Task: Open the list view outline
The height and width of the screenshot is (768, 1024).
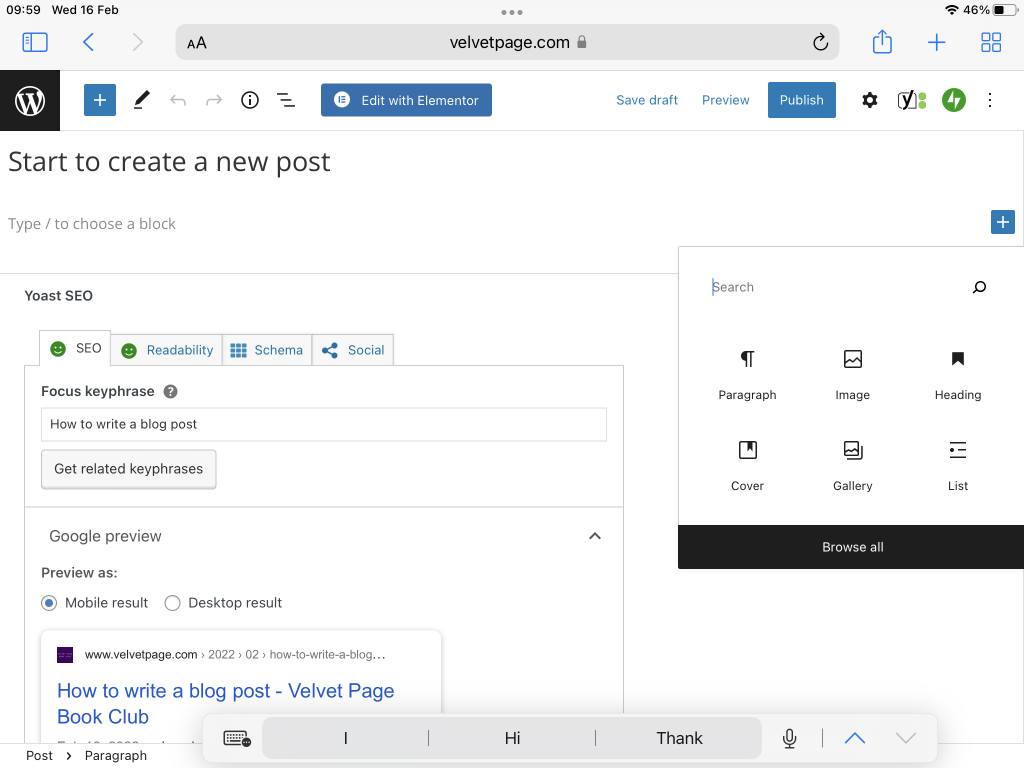Action: [x=286, y=100]
